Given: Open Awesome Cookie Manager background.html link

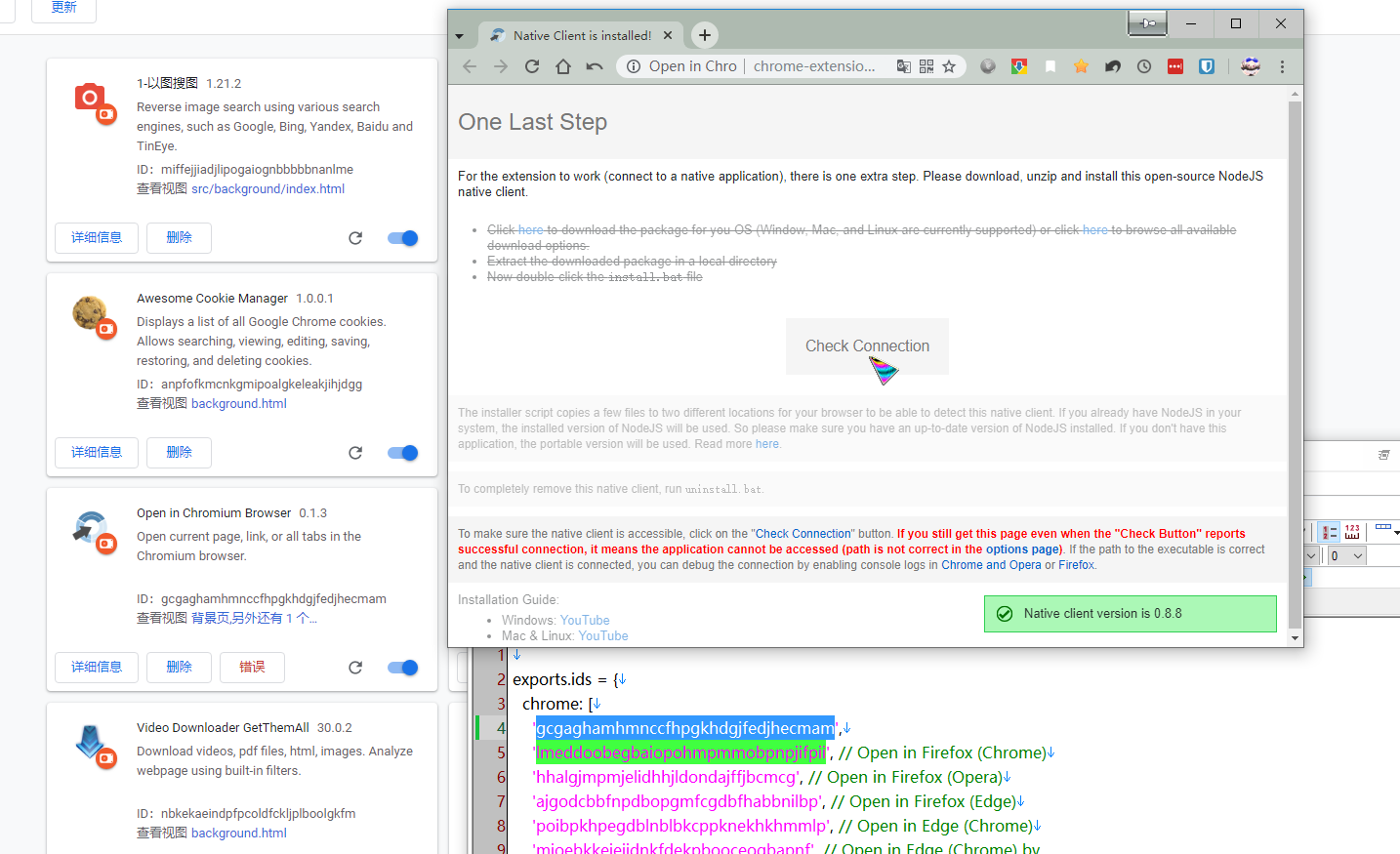Looking at the screenshot, I should 239,404.
